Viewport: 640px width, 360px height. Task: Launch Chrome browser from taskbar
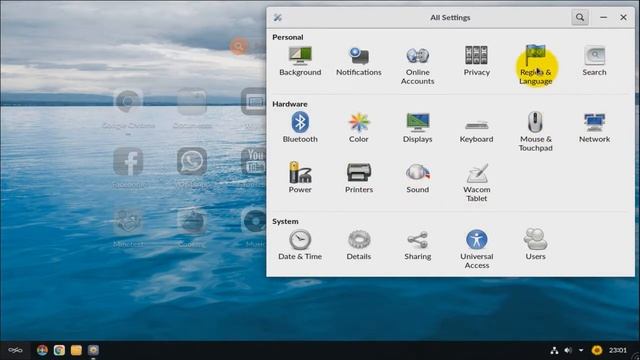click(x=59, y=350)
